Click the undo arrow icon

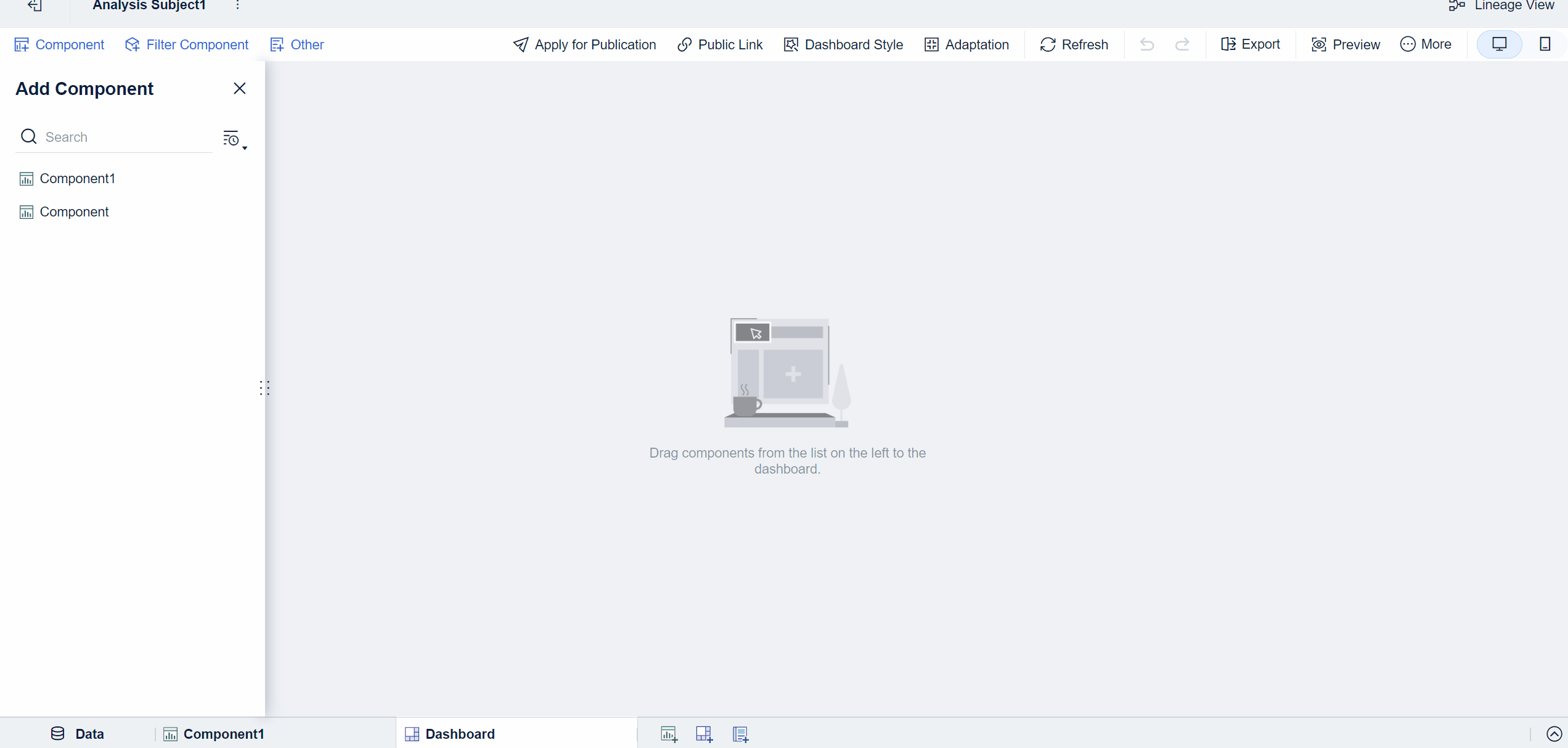coord(1146,44)
